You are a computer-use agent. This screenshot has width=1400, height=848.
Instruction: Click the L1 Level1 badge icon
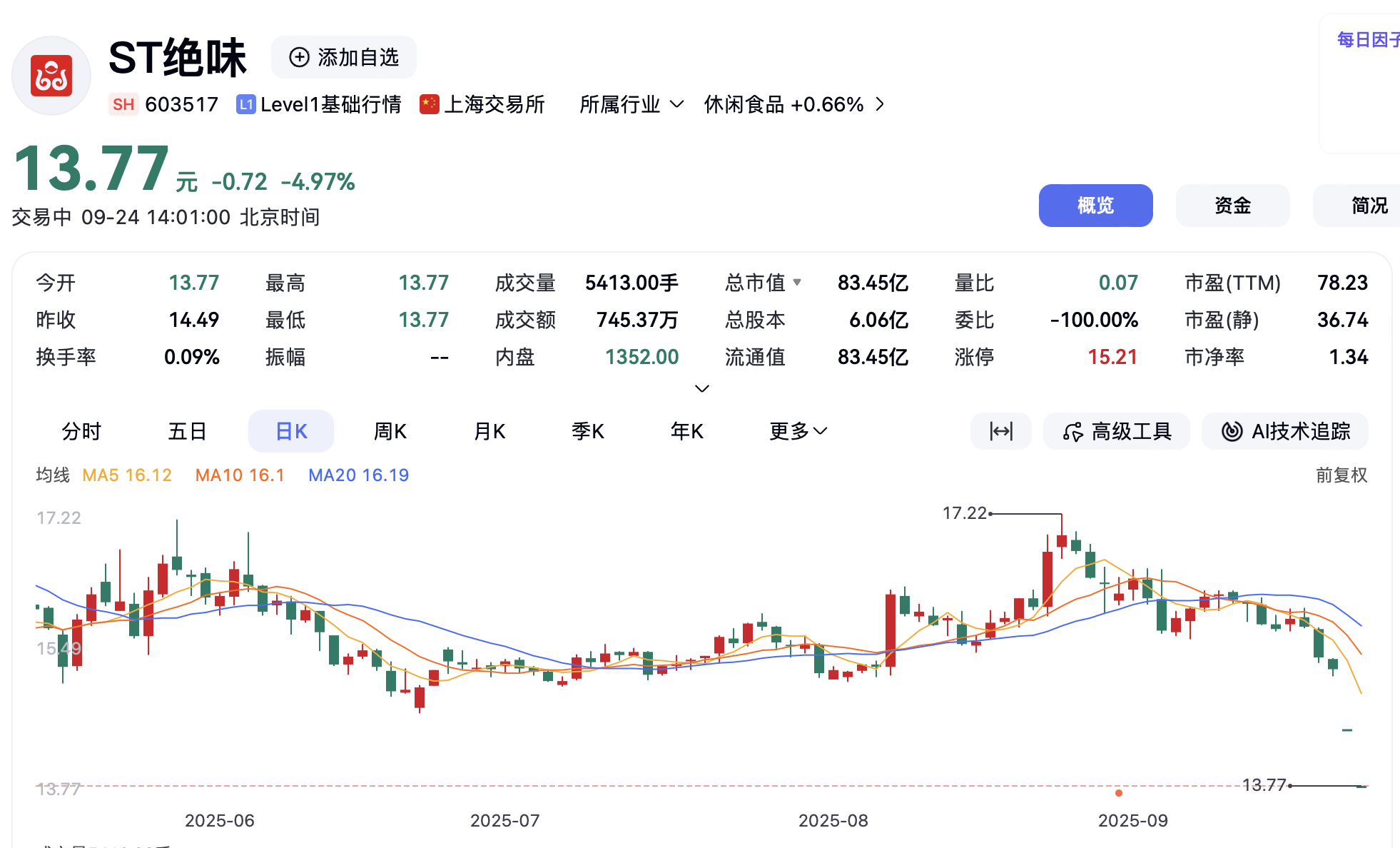pyautogui.click(x=246, y=105)
